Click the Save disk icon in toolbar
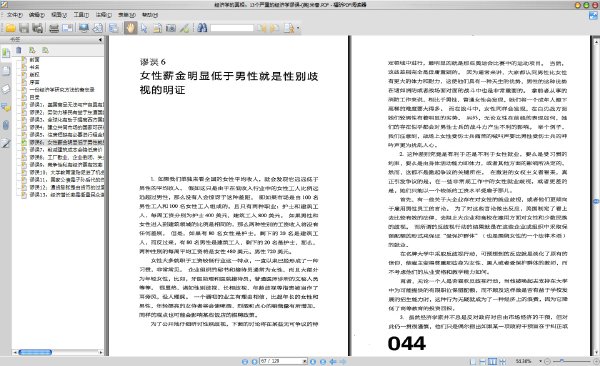600x366 pixels. click(x=24, y=28)
